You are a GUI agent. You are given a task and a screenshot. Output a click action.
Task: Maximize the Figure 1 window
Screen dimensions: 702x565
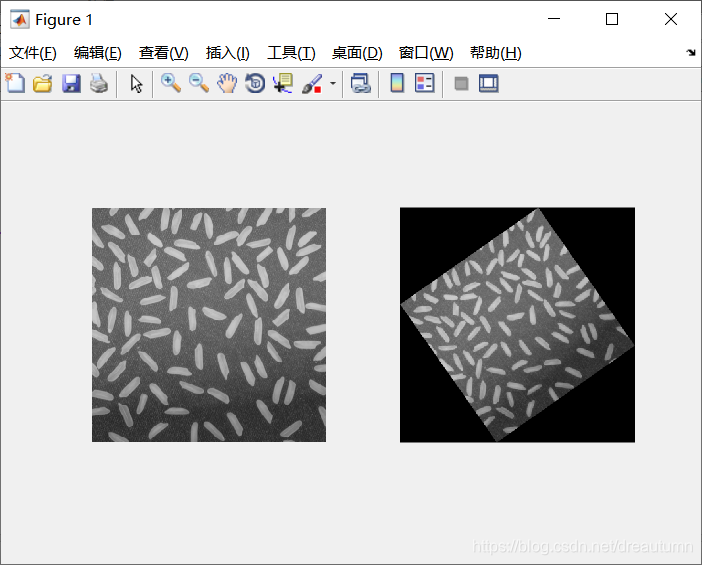point(612,19)
